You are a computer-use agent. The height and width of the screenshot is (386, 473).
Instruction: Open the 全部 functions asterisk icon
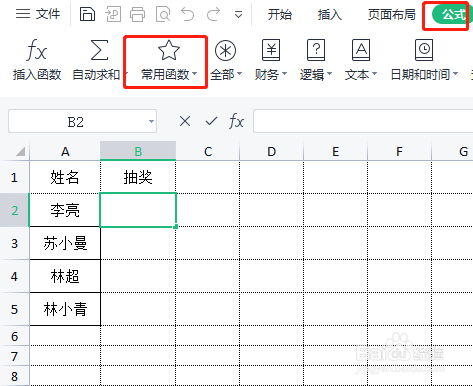click(x=225, y=51)
